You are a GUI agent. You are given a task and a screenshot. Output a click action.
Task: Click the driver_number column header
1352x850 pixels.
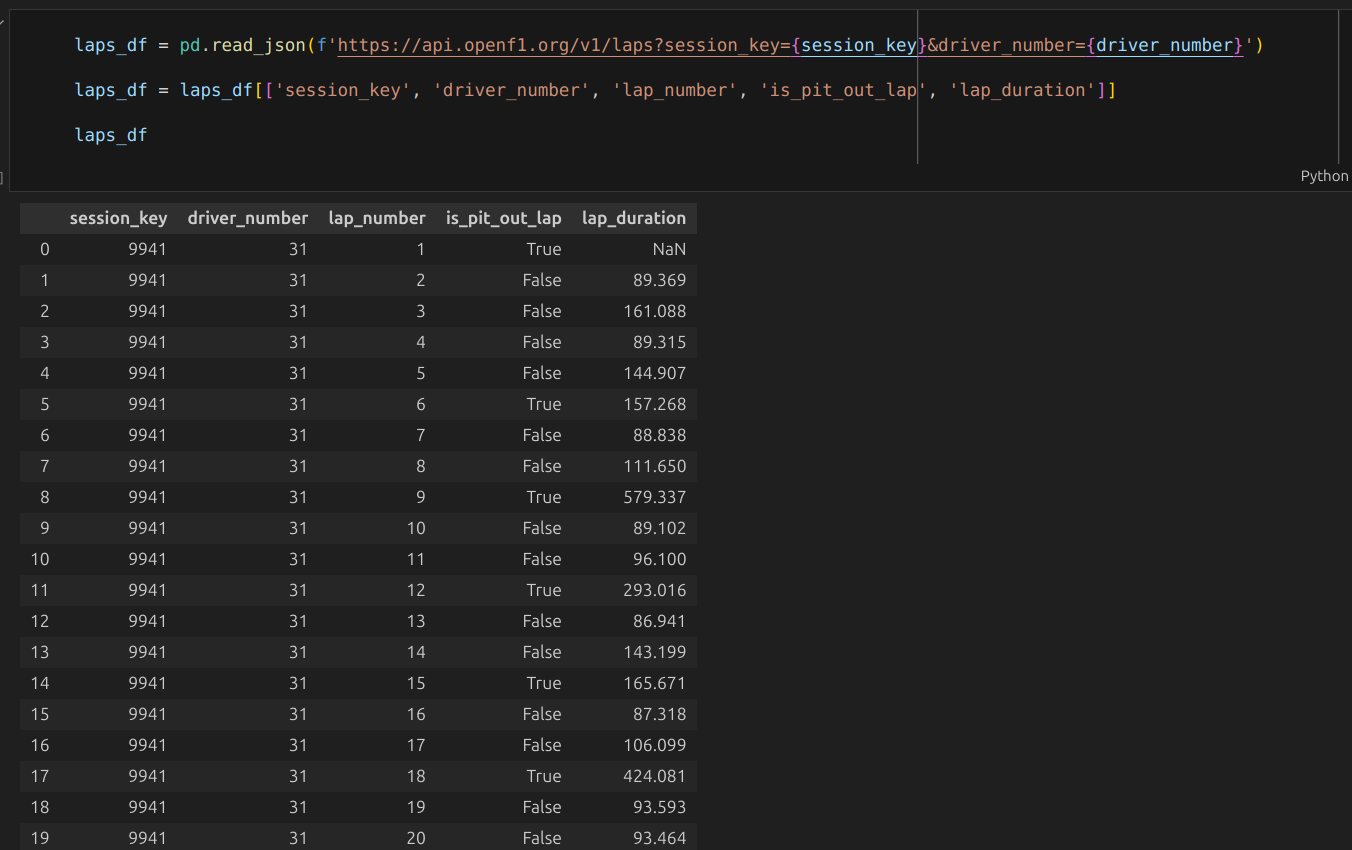pyautogui.click(x=248, y=218)
